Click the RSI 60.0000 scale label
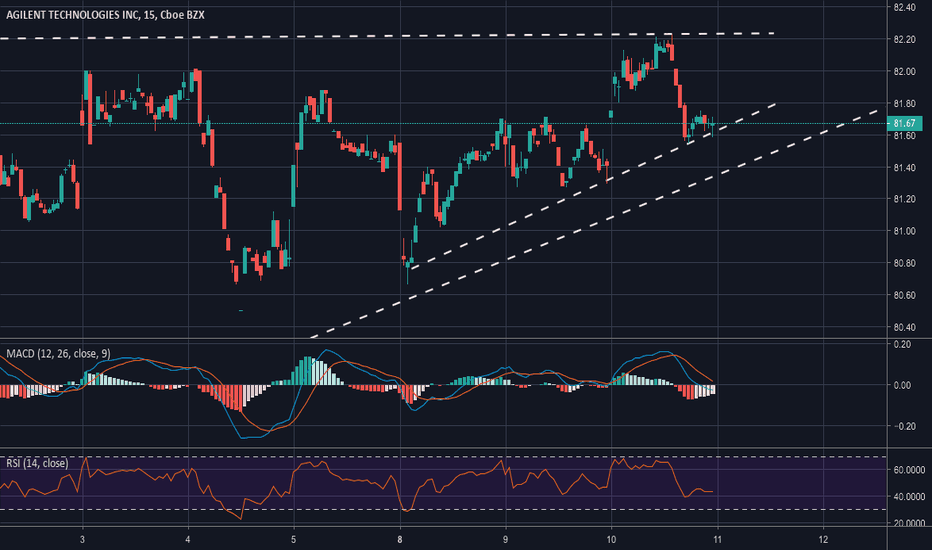 pyautogui.click(x=909, y=470)
